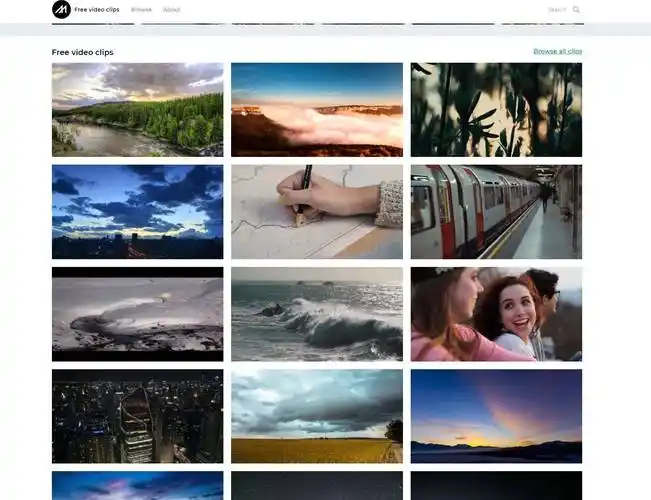The height and width of the screenshot is (500, 651).
Task: Open the ocean waves crashing clip
Action: [x=317, y=314]
